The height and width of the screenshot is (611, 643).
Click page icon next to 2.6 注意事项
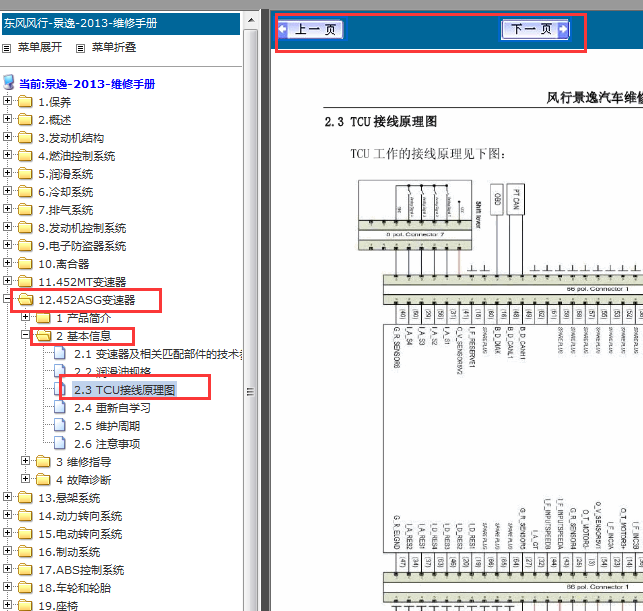click(x=60, y=443)
